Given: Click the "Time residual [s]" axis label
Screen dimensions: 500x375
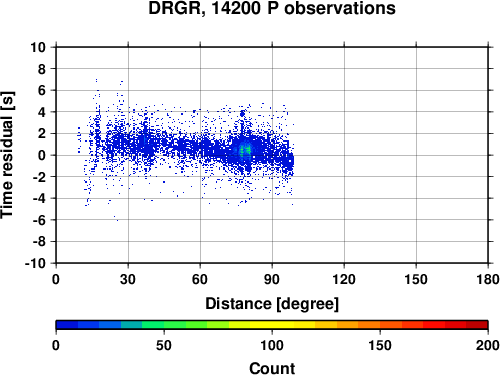Looking at the screenshot, I should point(7,155).
